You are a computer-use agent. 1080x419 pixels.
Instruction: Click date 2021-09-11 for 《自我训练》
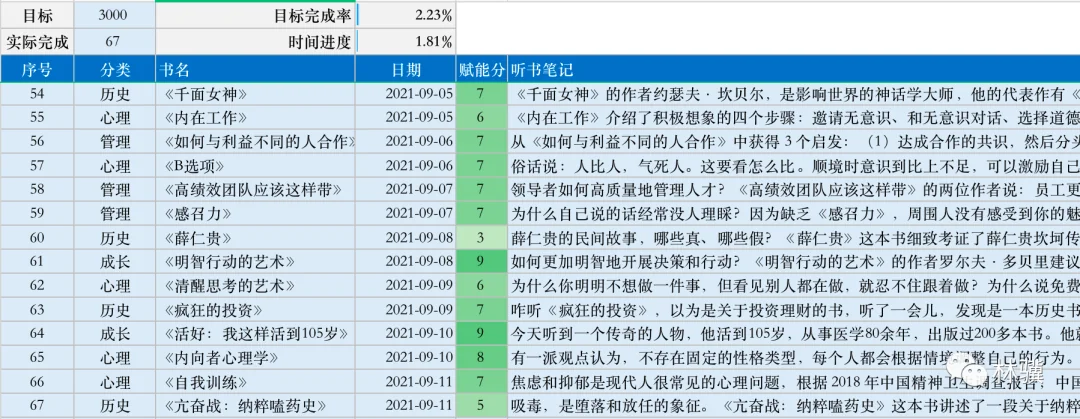pyautogui.click(x=419, y=382)
